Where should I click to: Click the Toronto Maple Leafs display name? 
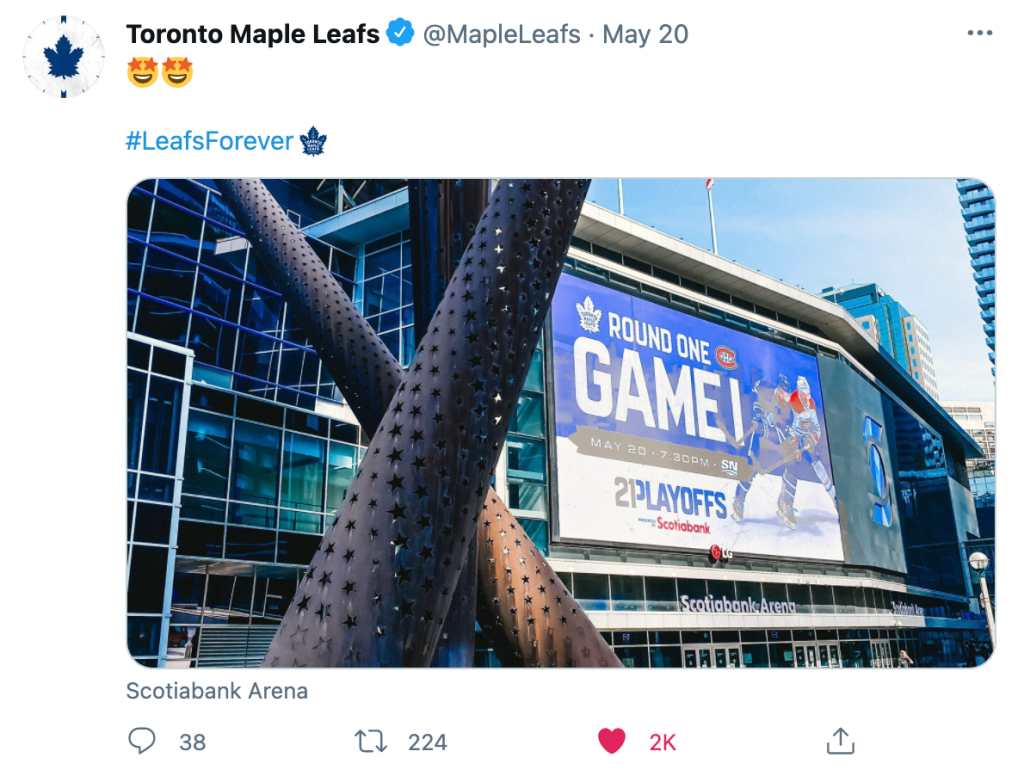[253, 34]
